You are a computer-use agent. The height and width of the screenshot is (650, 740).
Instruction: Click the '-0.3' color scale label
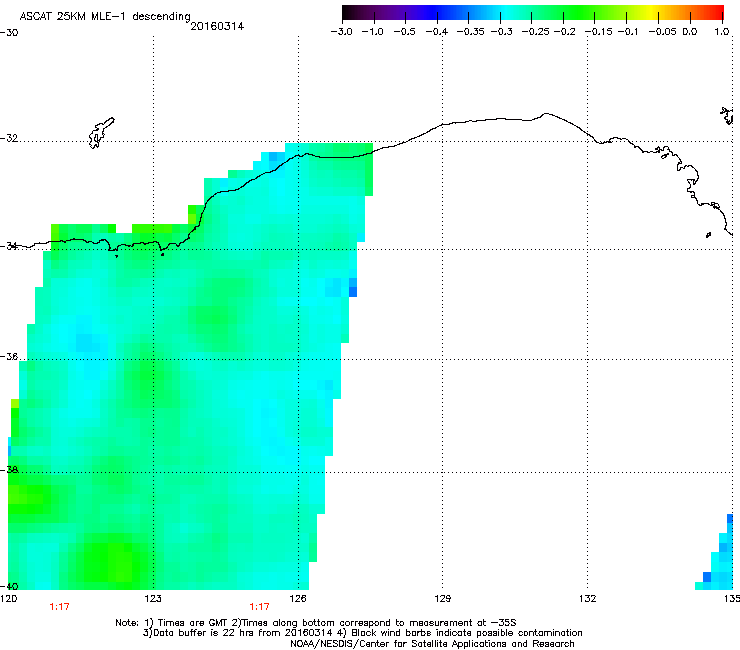click(502, 32)
